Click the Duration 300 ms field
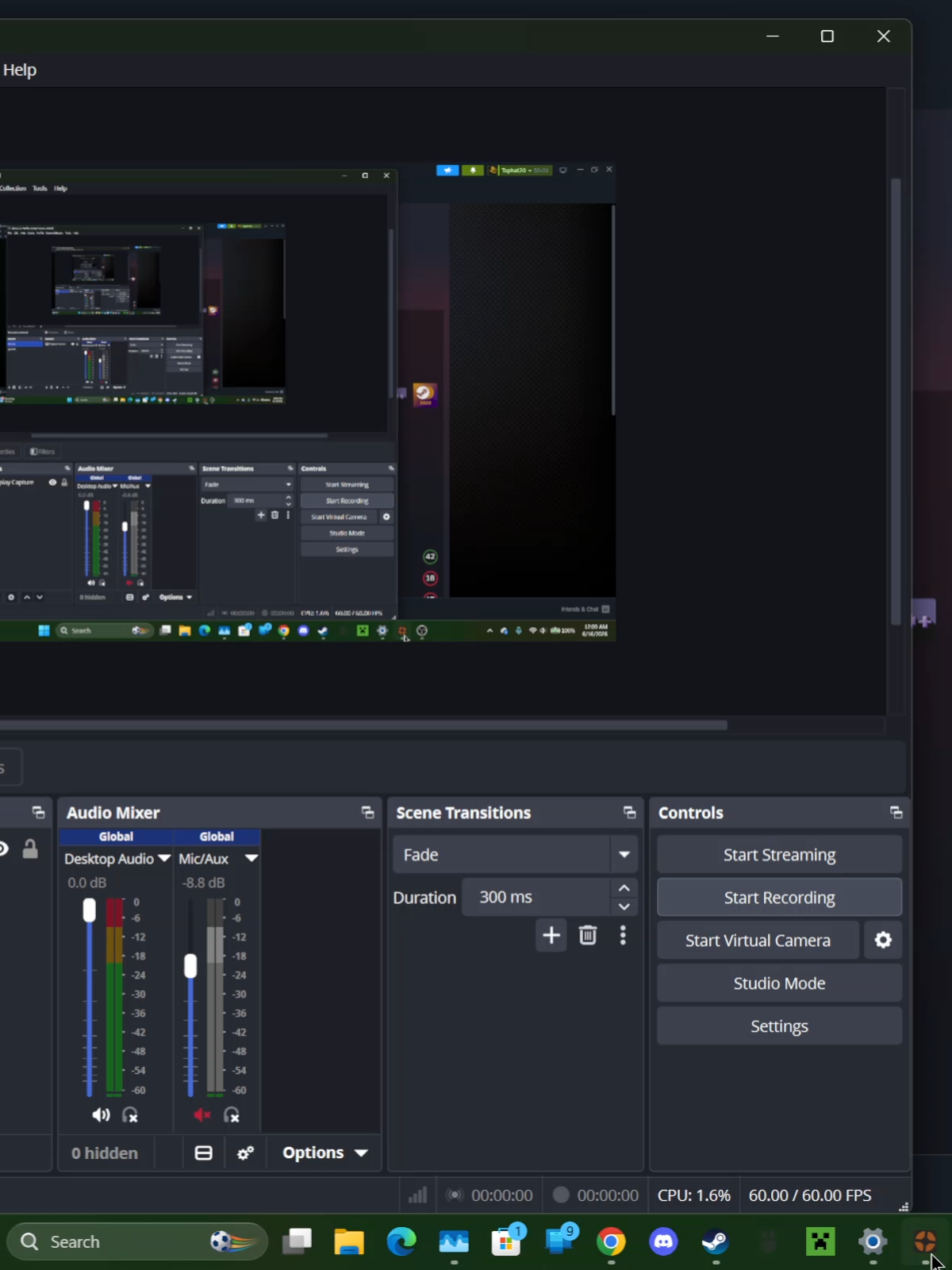The image size is (952, 1270). [536, 898]
